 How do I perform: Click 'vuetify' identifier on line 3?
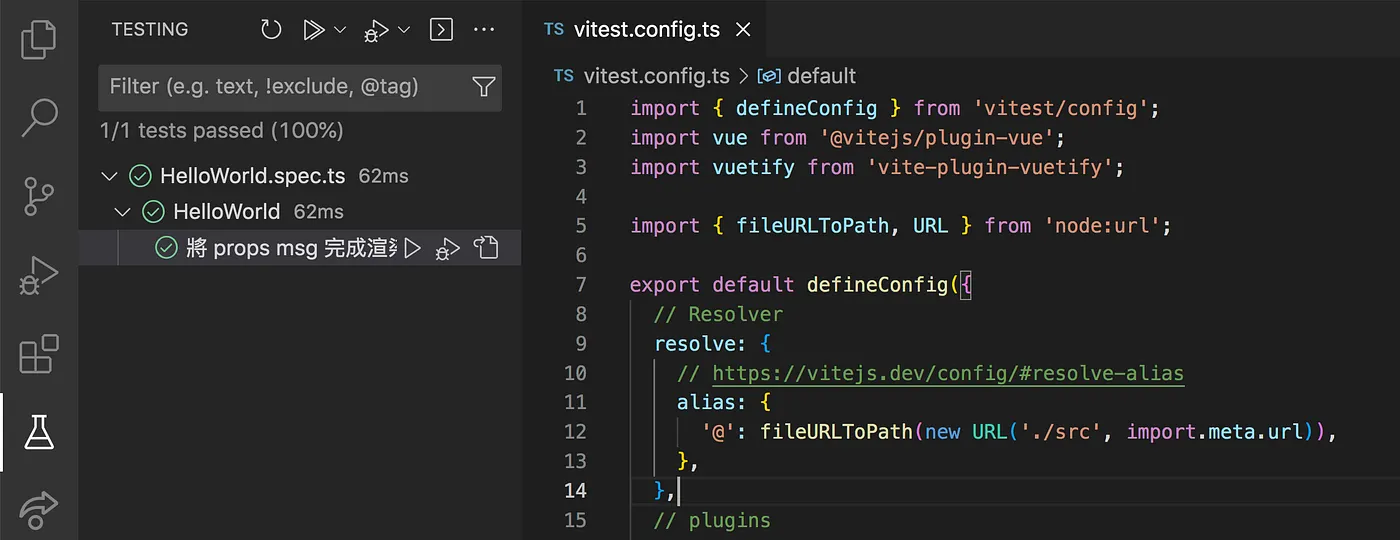753,167
